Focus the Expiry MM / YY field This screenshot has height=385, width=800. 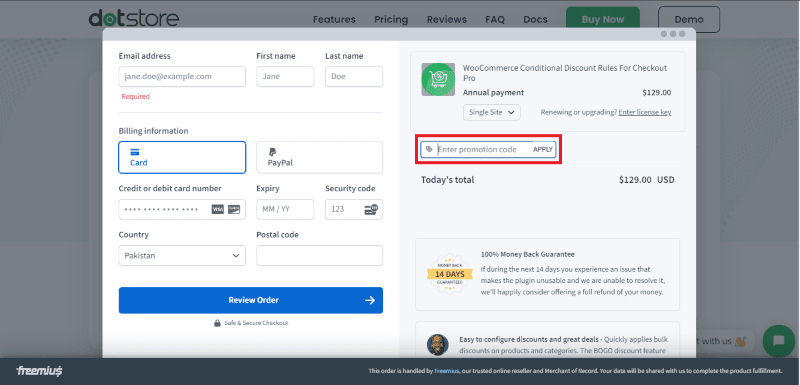[285, 210]
